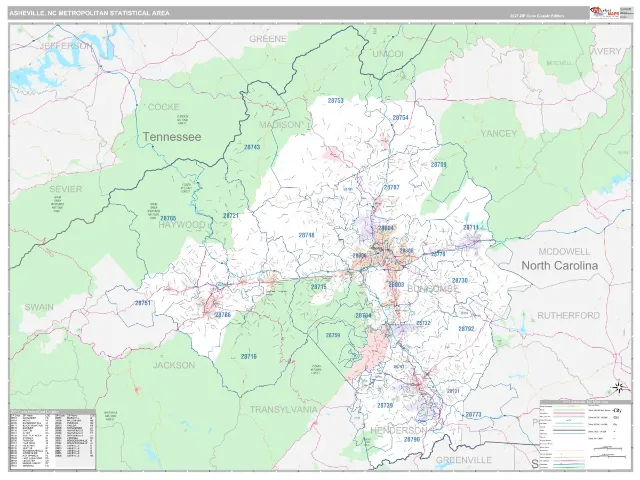640x480 pixels.
Task: Pick the GREENE county label
Action: click(x=268, y=39)
